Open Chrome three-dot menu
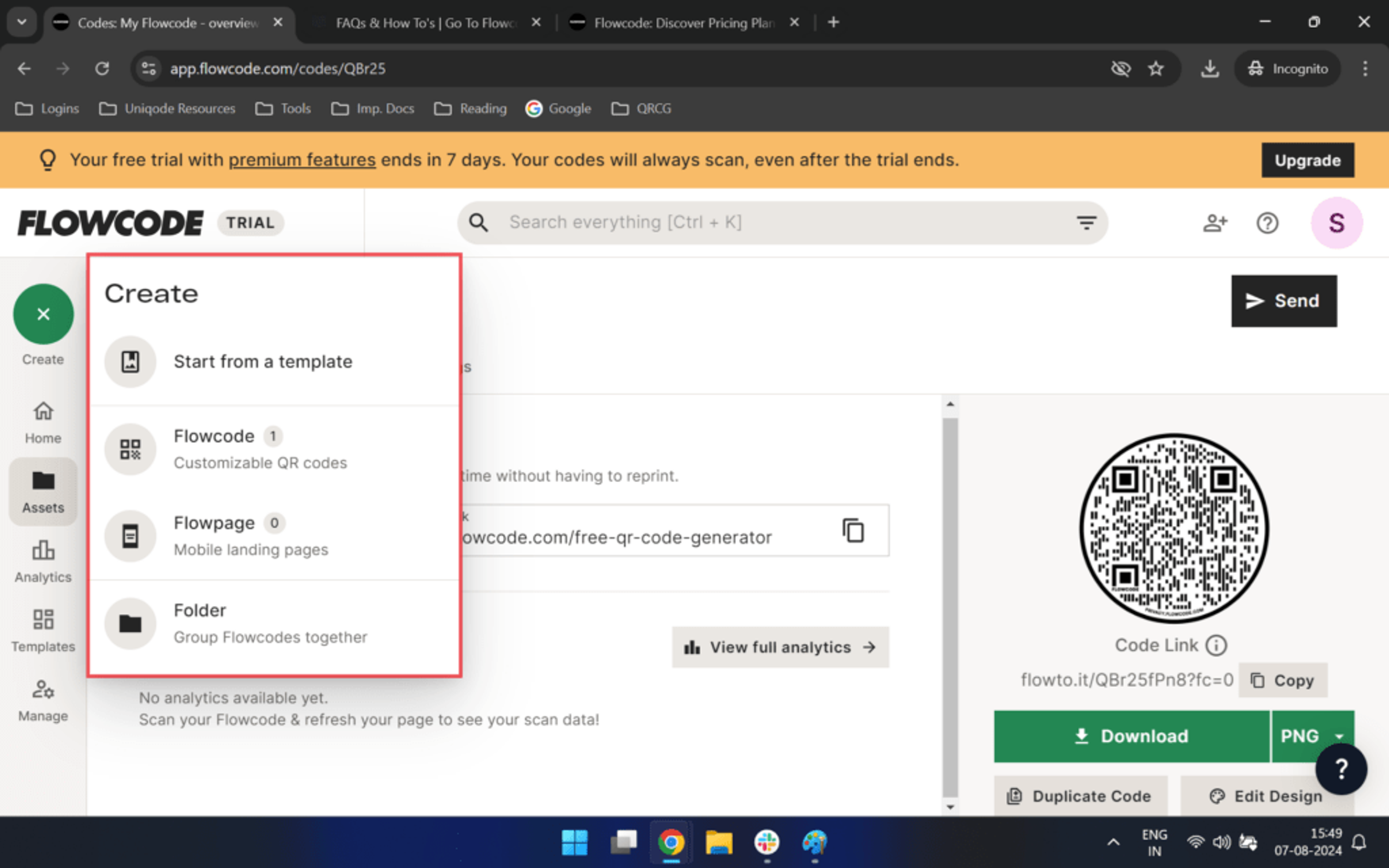 (x=1365, y=69)
